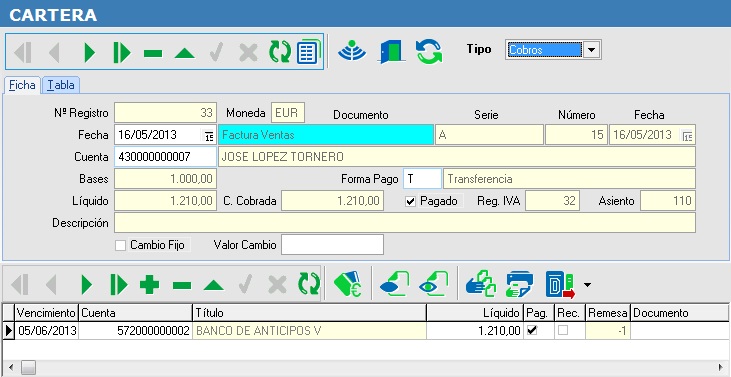Jump to last row in lower navigator
The width and height of the screenshot is (731, 377).
[x=118, y=284]
